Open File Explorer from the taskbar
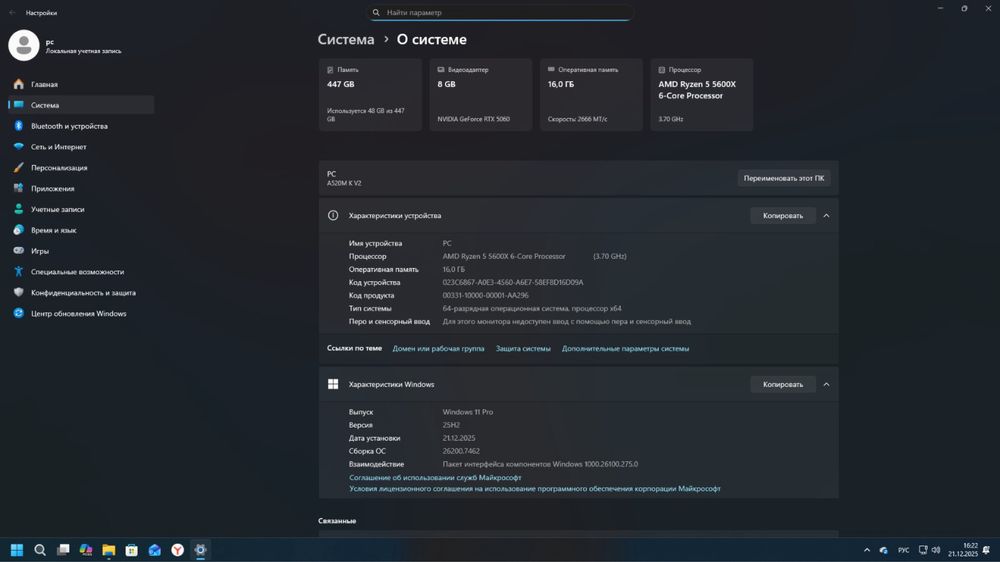The height and width of the screenshot is (562, 1000). point(108,550)
